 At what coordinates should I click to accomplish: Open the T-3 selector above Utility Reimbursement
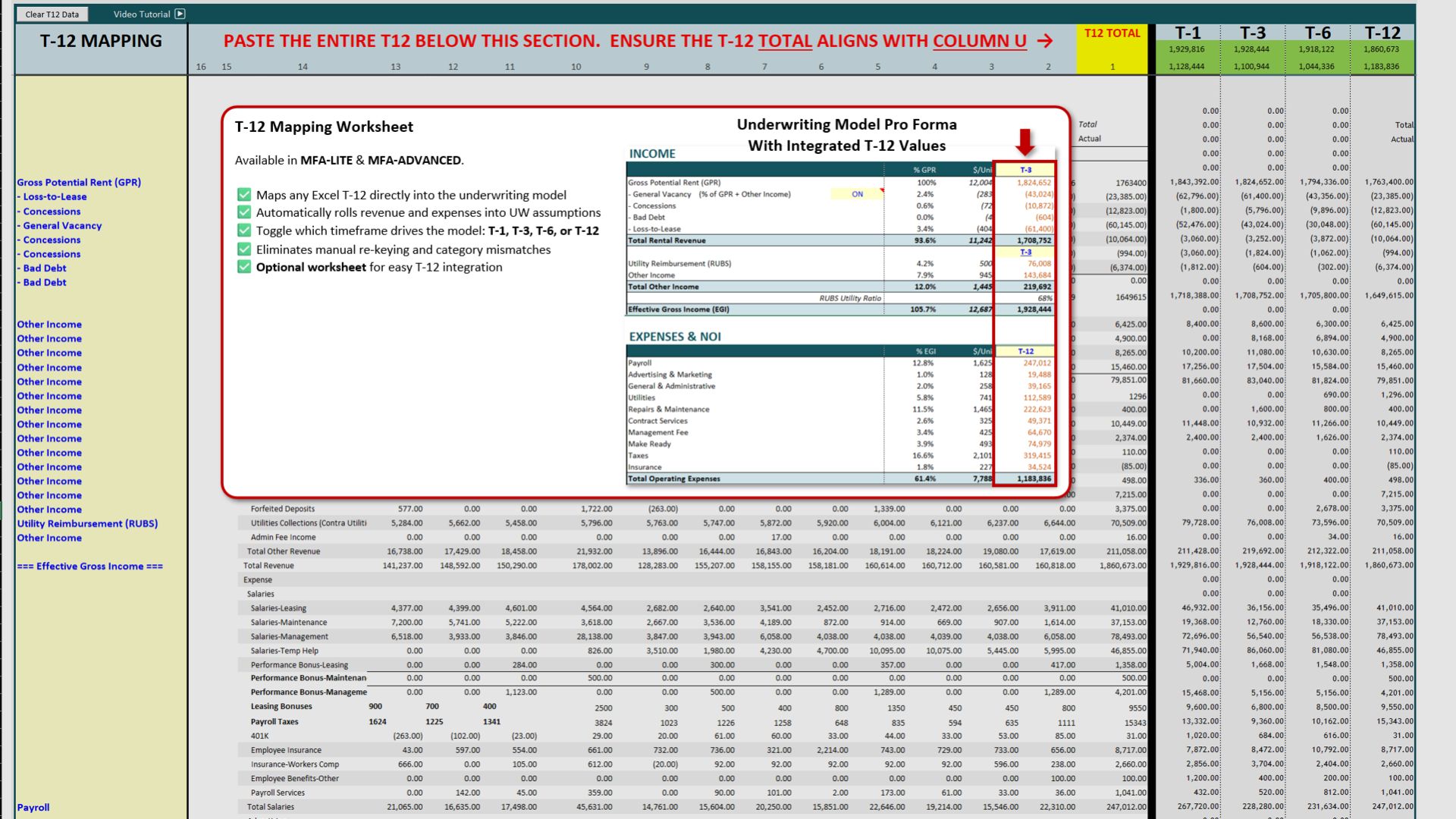click(x=1025, y=252)
